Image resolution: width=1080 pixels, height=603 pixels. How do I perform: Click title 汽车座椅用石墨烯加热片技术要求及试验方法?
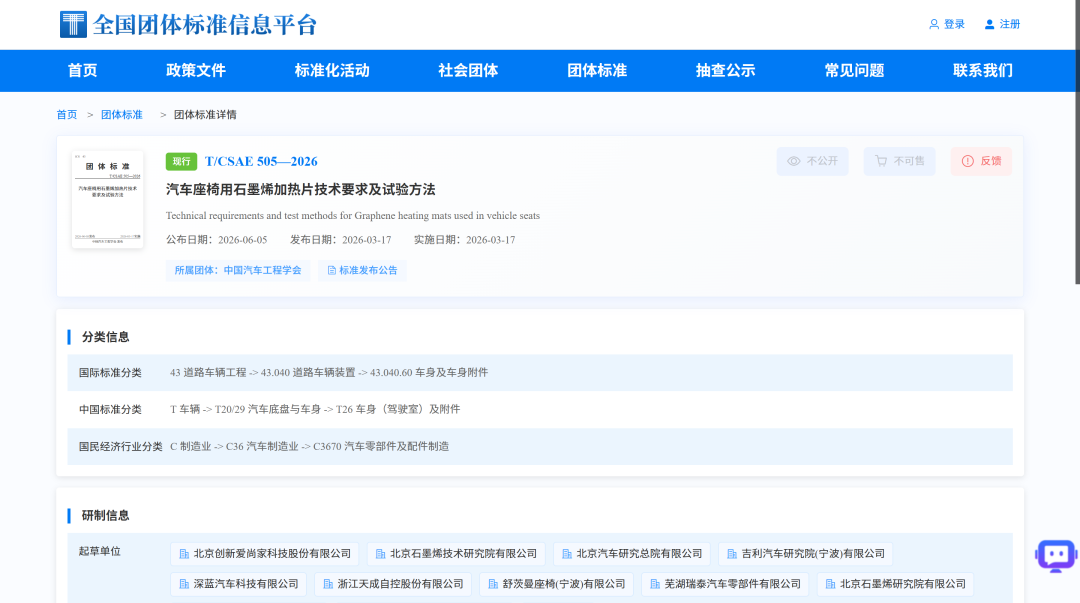[300, 190]
